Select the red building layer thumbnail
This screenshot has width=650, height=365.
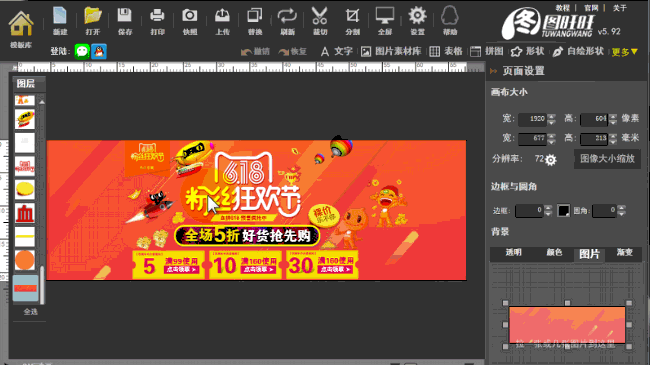(25, 213)
